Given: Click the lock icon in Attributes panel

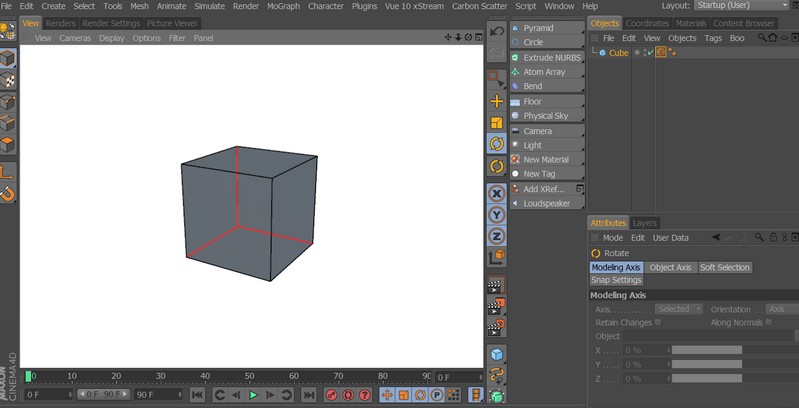Looking at the screenshot, I should click(x=773, y=237).
